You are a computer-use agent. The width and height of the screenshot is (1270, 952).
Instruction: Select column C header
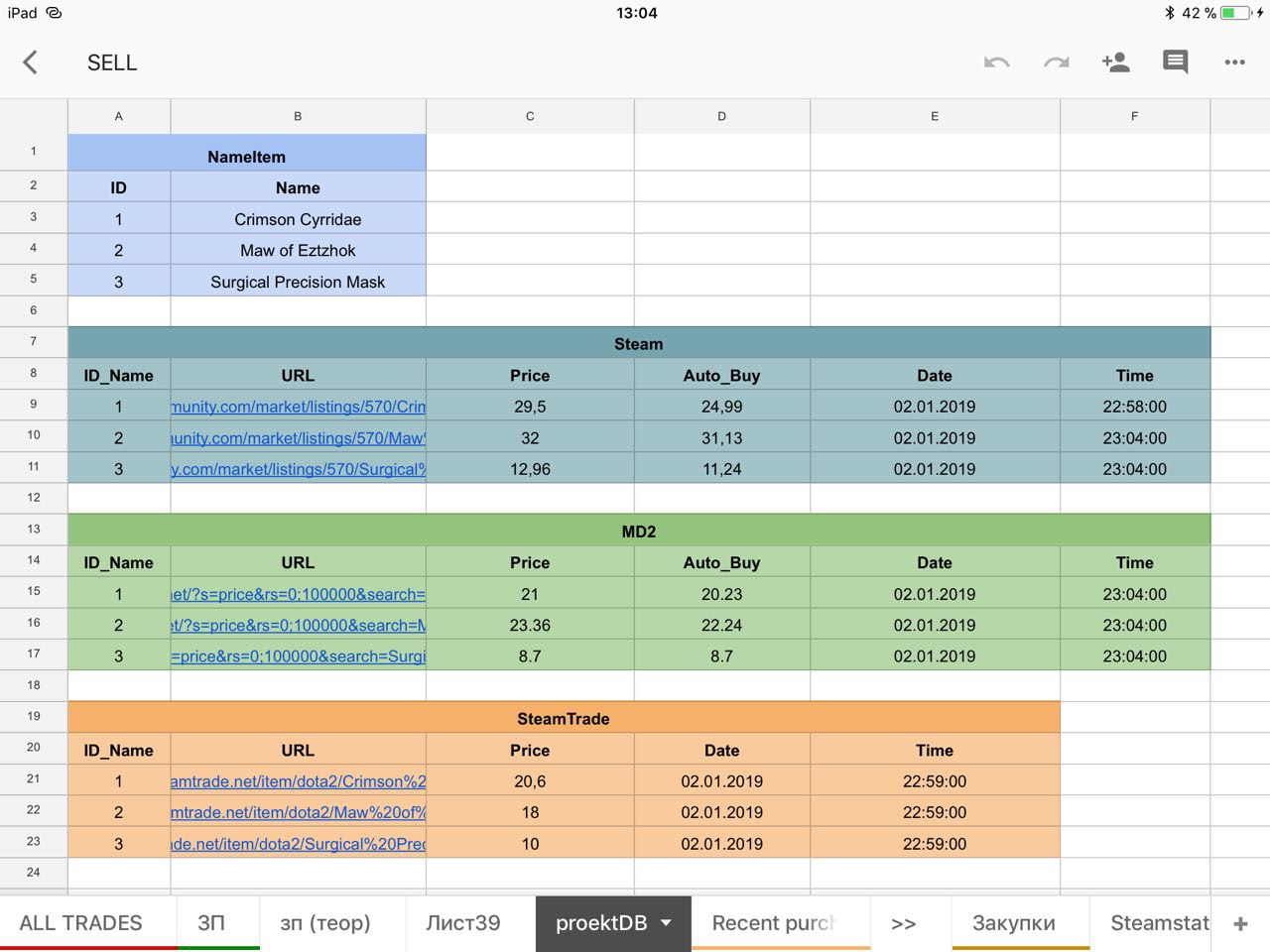(x=530, y=116)
